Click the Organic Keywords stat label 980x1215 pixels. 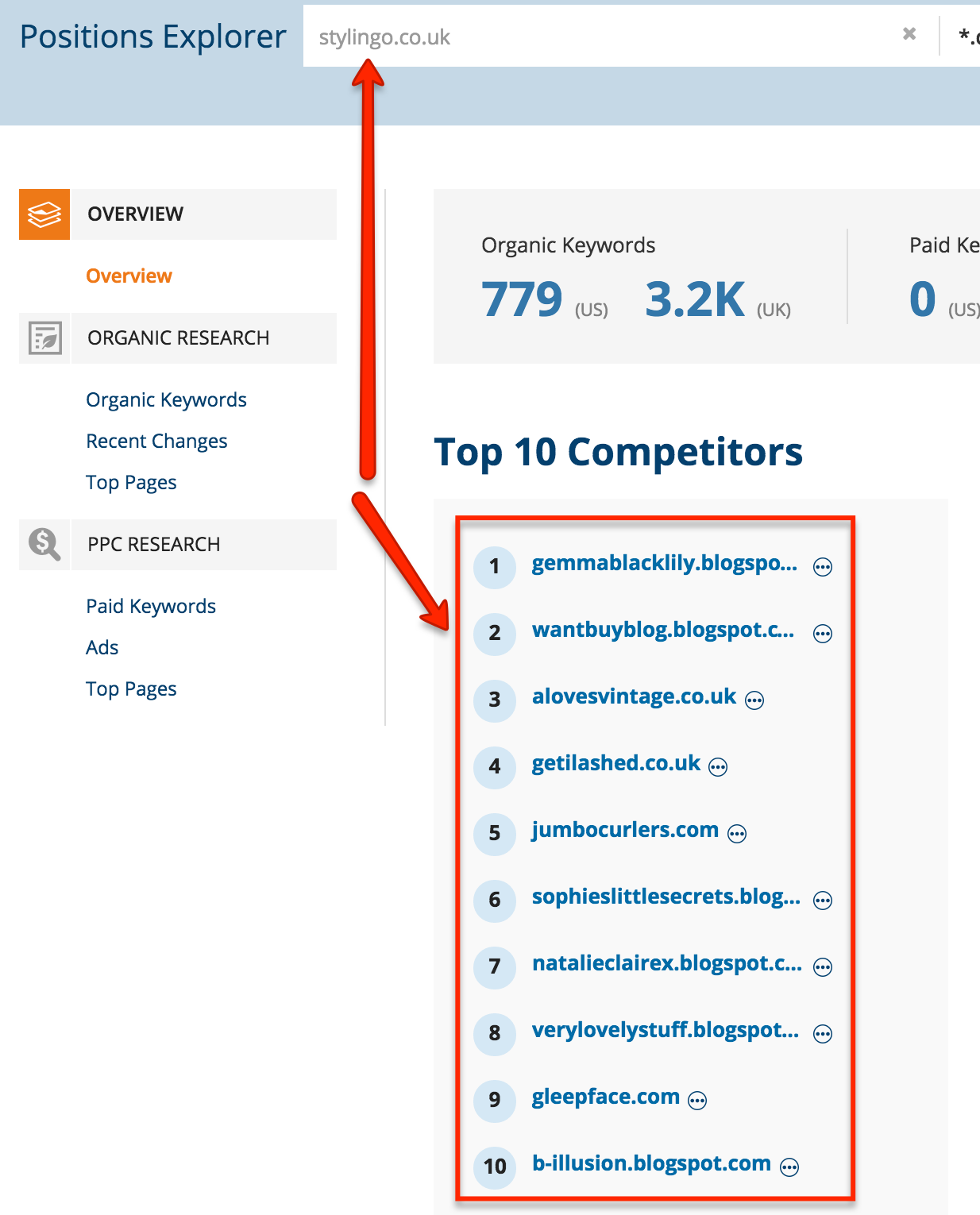pos(569,245)
